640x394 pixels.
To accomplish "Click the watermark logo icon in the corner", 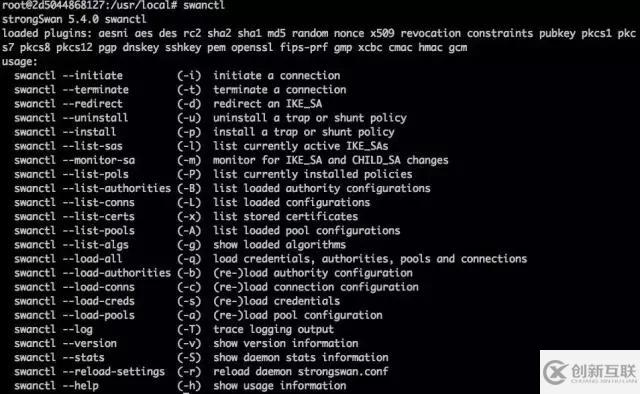I will click(x=555, y=372).
